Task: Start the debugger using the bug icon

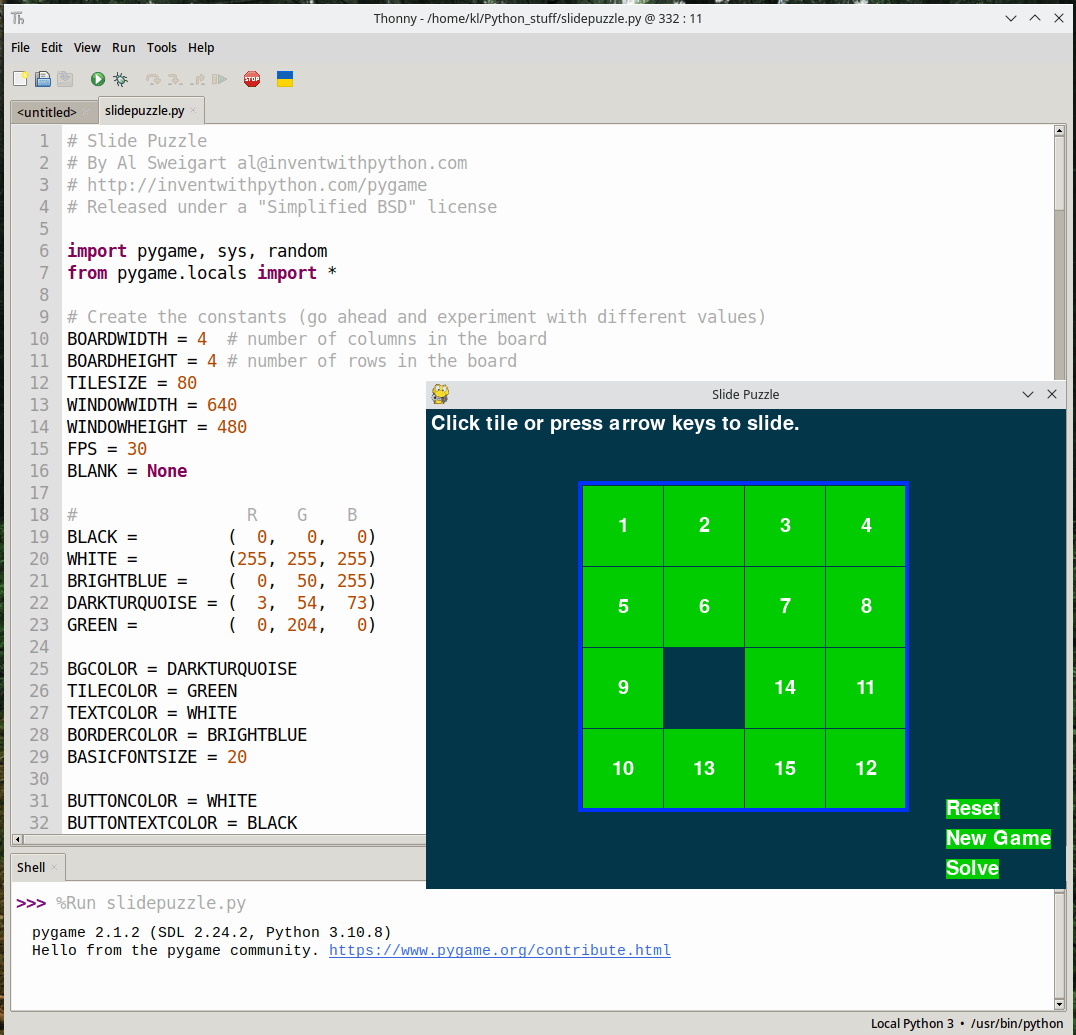Action: point(120,78)
